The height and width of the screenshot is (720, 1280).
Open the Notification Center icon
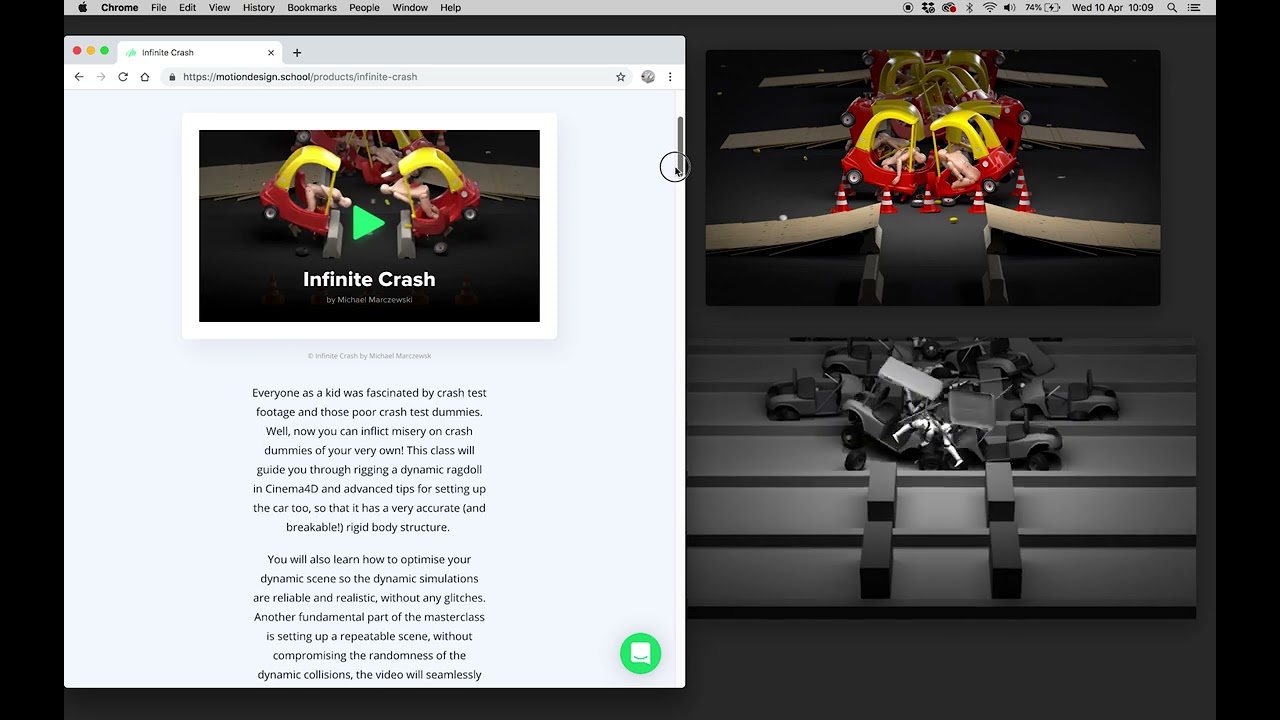click(x=1193, y=8)
